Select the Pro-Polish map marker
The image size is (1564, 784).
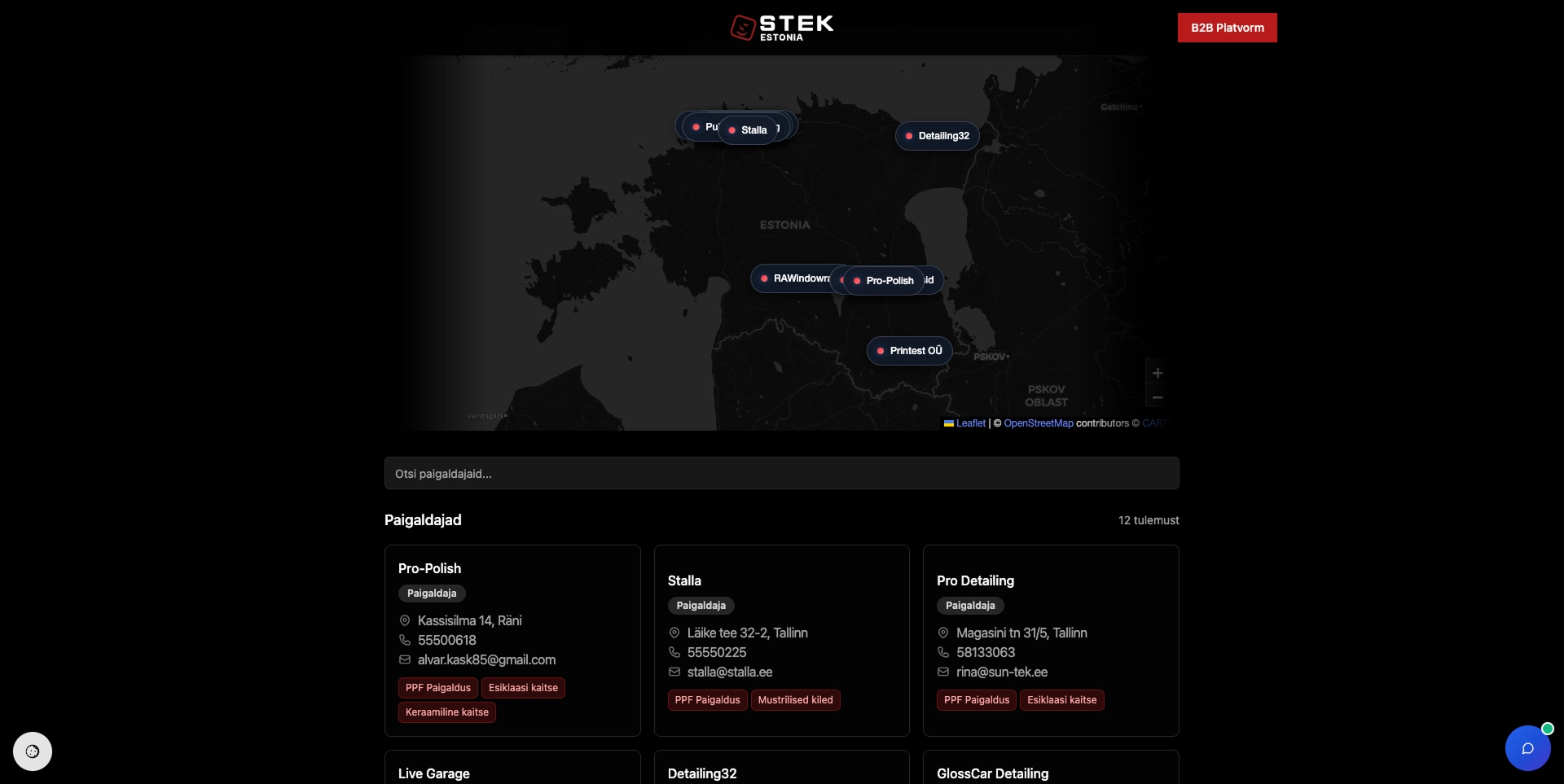[883, 281]
